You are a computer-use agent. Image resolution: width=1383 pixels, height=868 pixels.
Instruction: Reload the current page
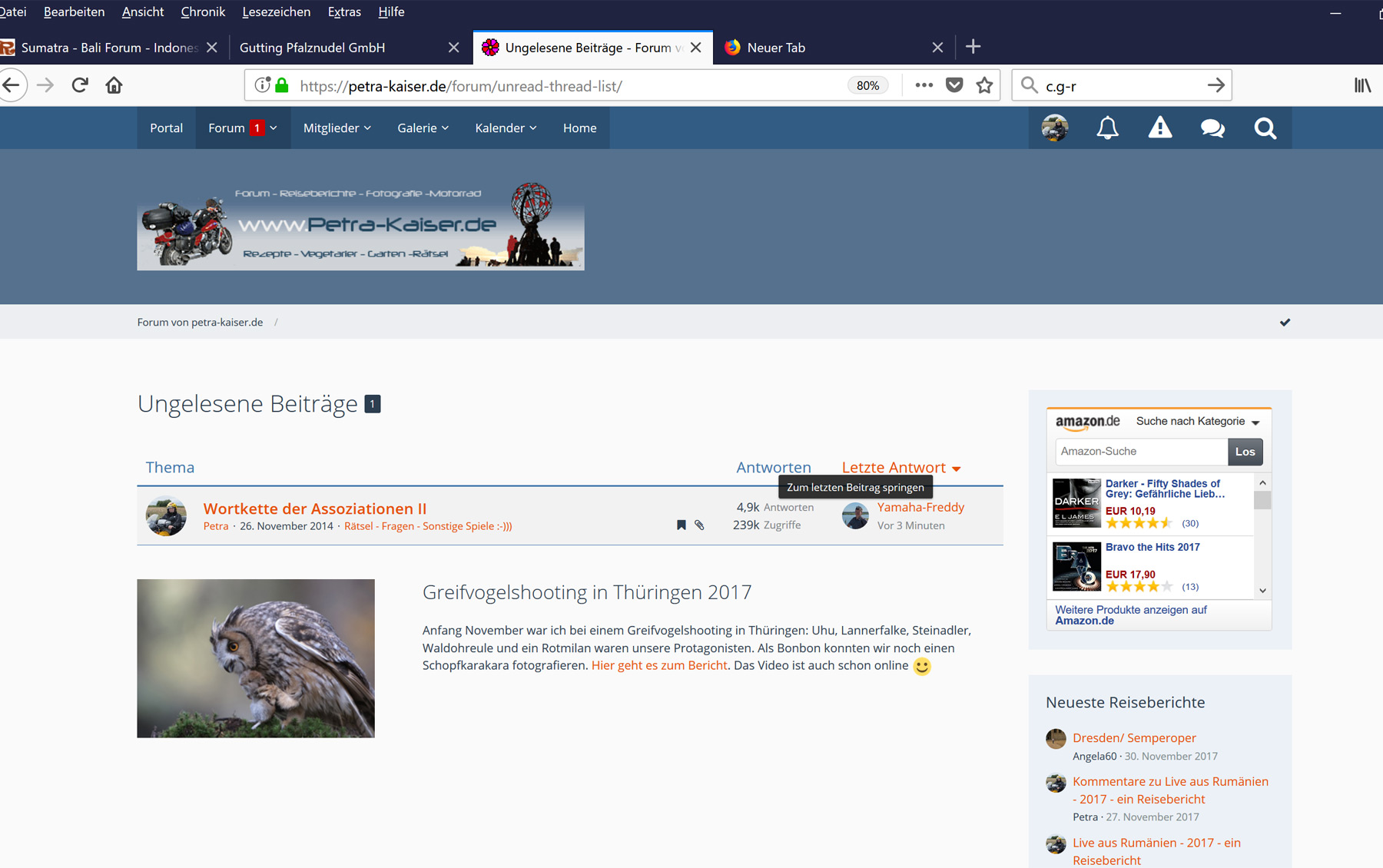click(x=80, y=85)
